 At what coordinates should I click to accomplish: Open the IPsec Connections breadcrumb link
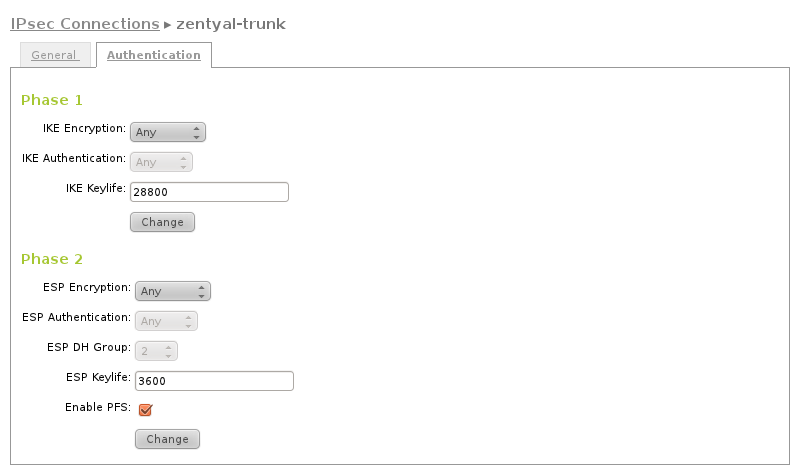click(84, 22)
